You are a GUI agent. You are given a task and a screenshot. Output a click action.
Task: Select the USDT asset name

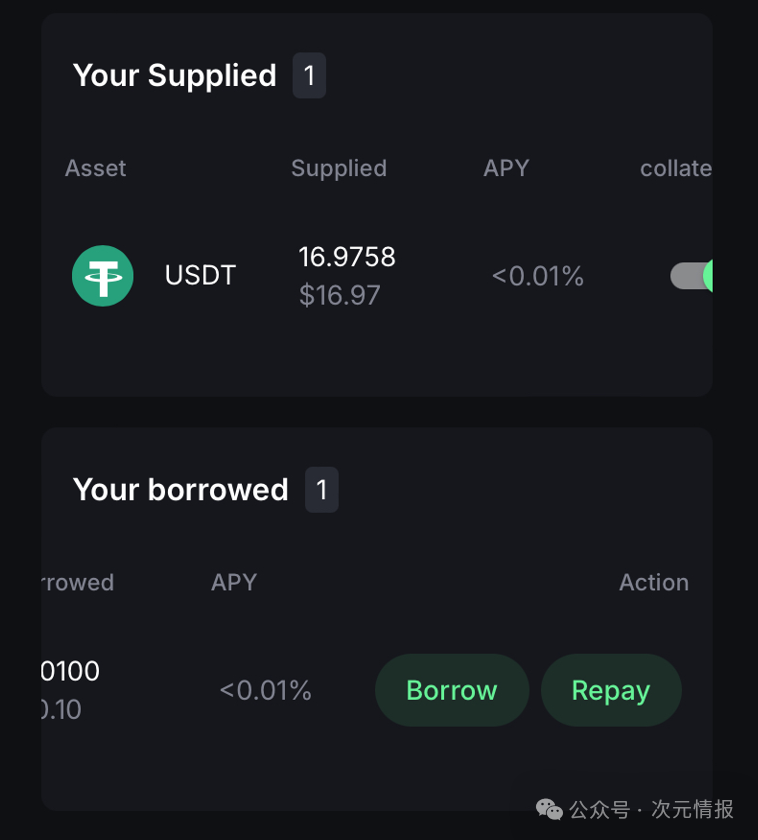[x=200, y=276]
